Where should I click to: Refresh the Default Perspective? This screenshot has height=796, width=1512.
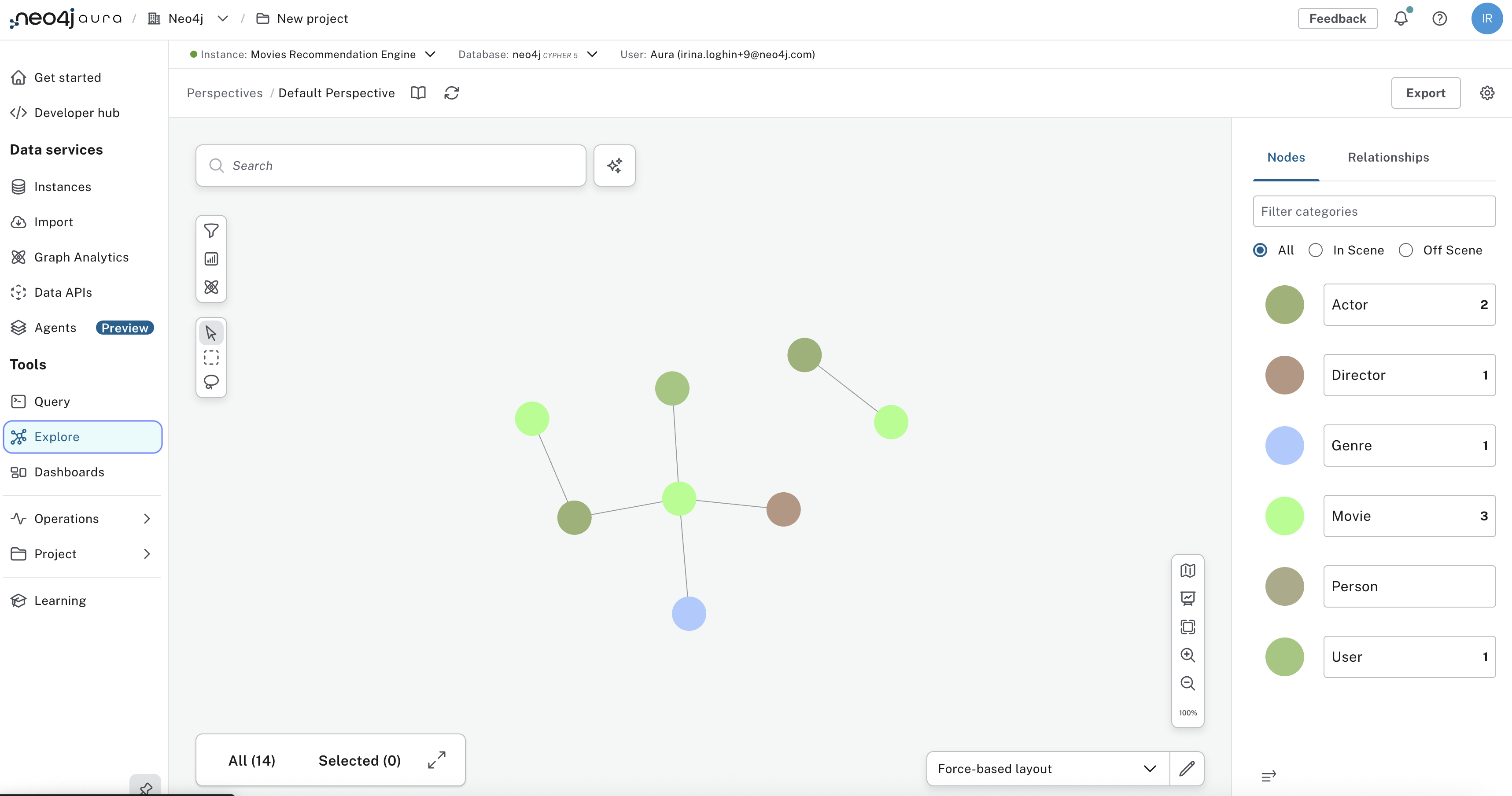(x=451, y=93)
